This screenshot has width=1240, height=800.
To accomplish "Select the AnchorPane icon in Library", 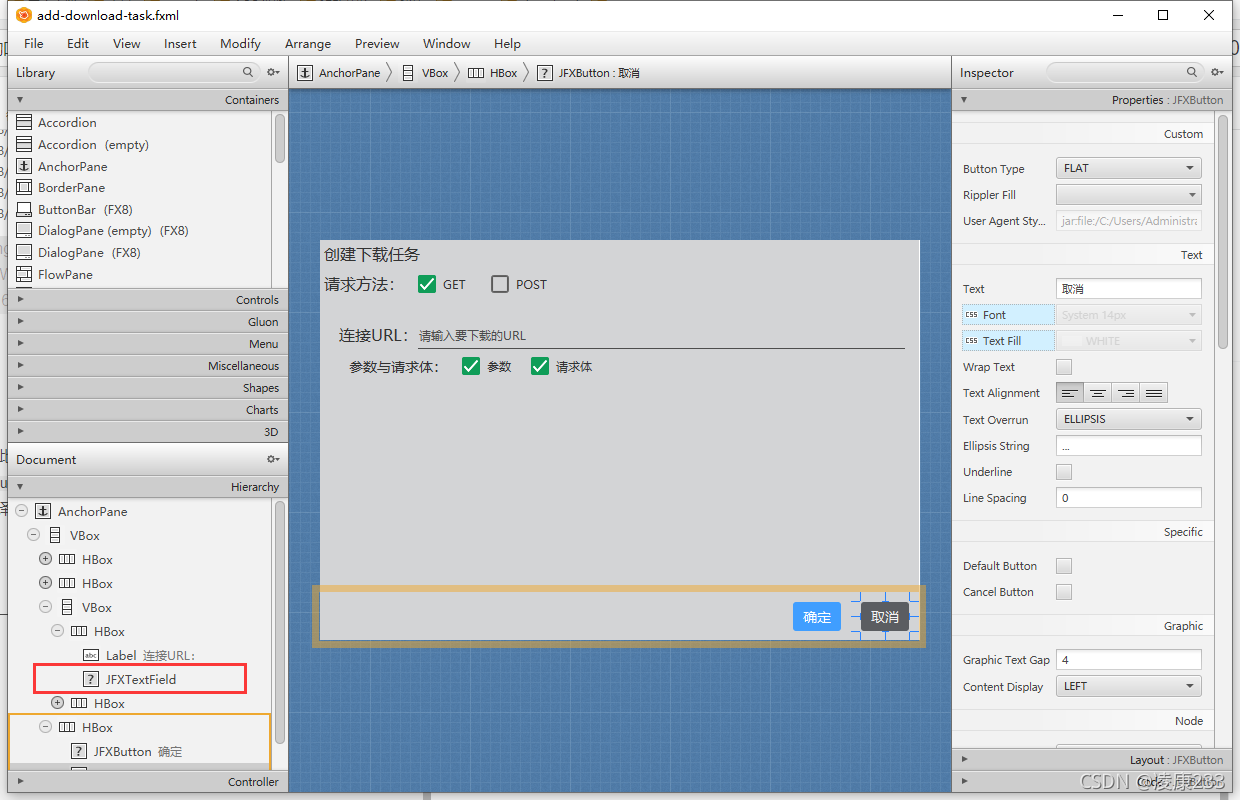I will pyautogui.click(x=24, y=166).
